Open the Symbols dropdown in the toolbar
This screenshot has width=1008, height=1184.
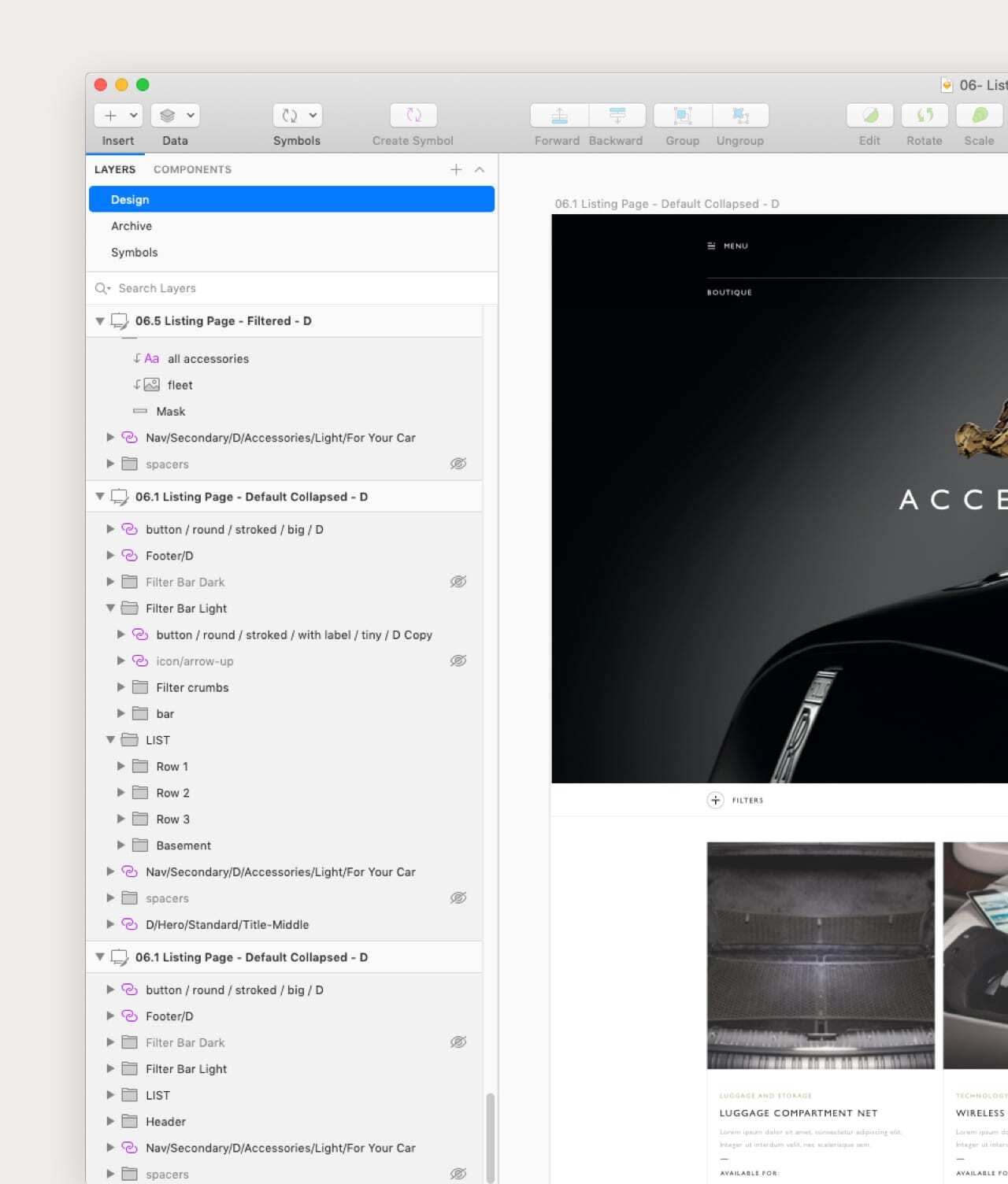click(x=297, y=116)
